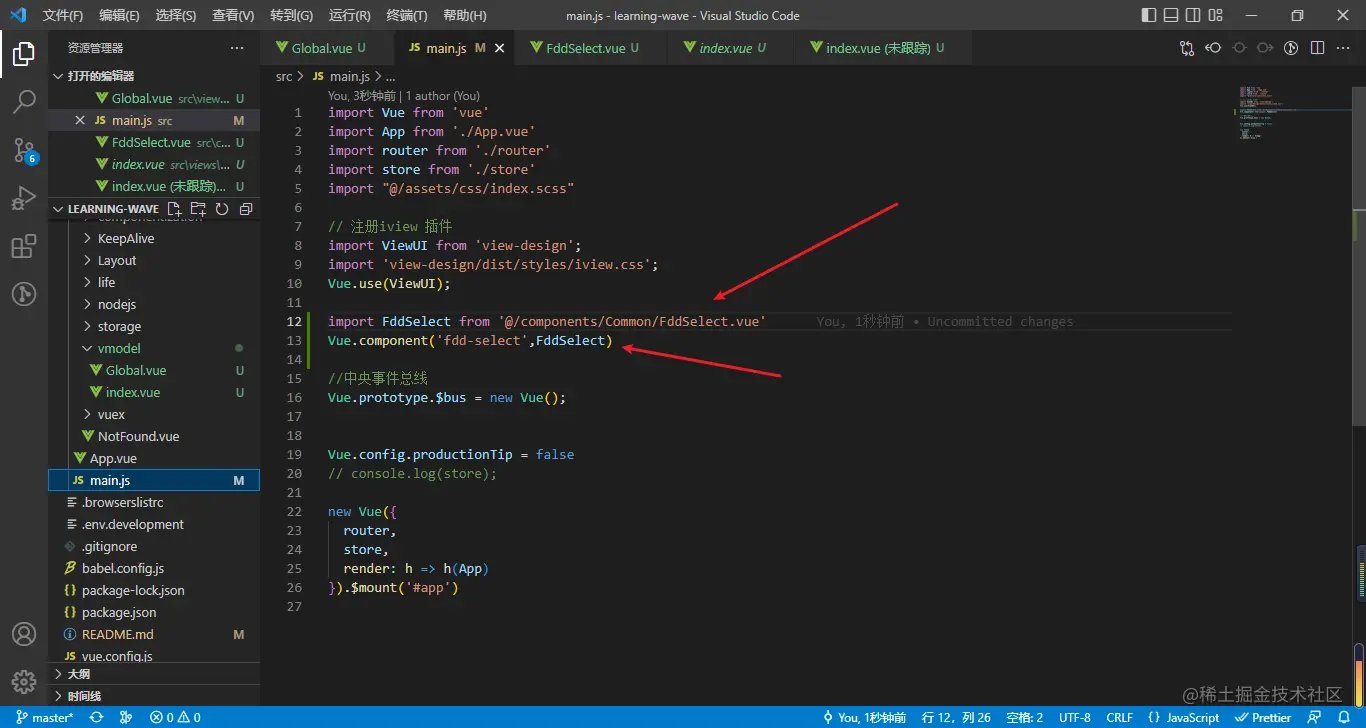
Task: Expand the nodejs folder
Action: (154, 304)
